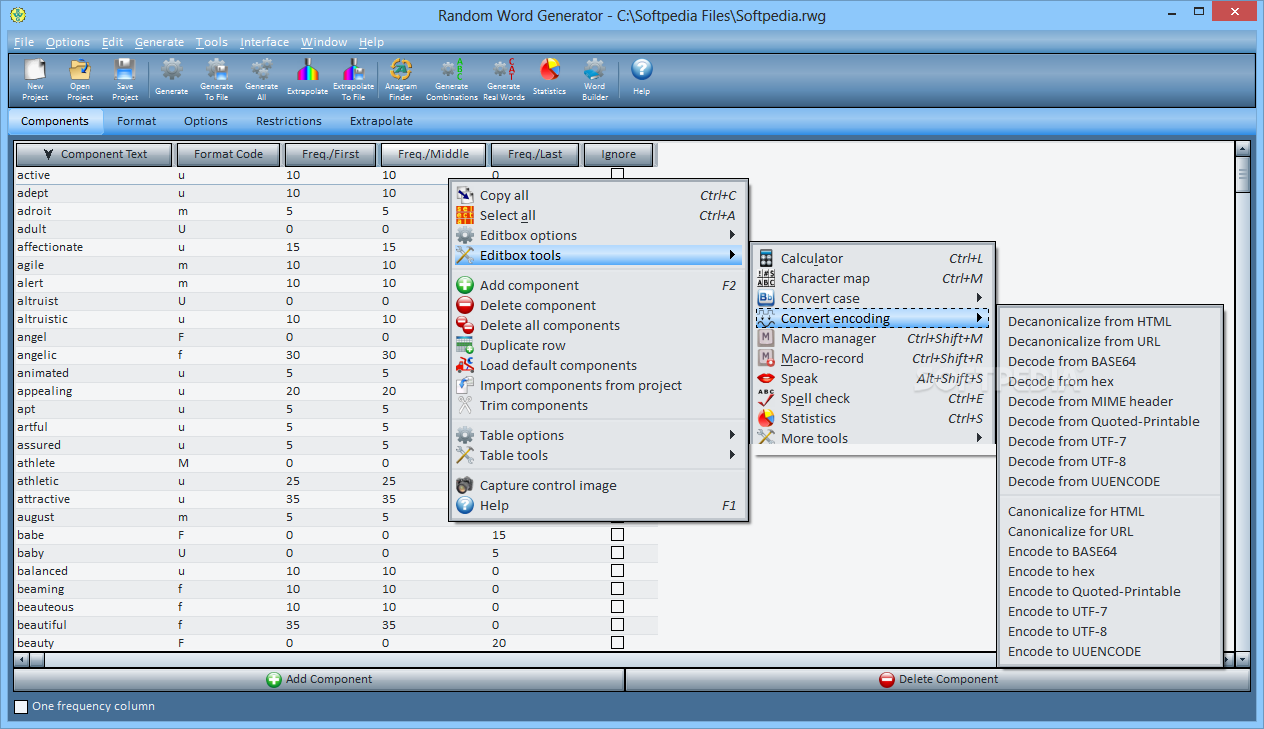Toggle the One frequency column checkbox

(21, 707)
